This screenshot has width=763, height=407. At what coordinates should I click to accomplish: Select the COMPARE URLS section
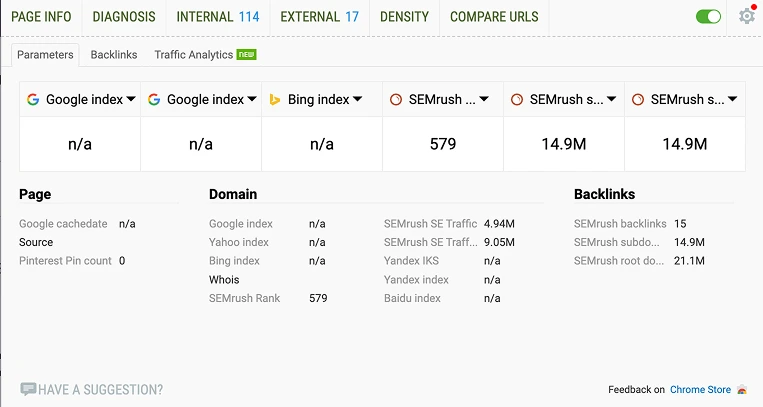[494, 17]
